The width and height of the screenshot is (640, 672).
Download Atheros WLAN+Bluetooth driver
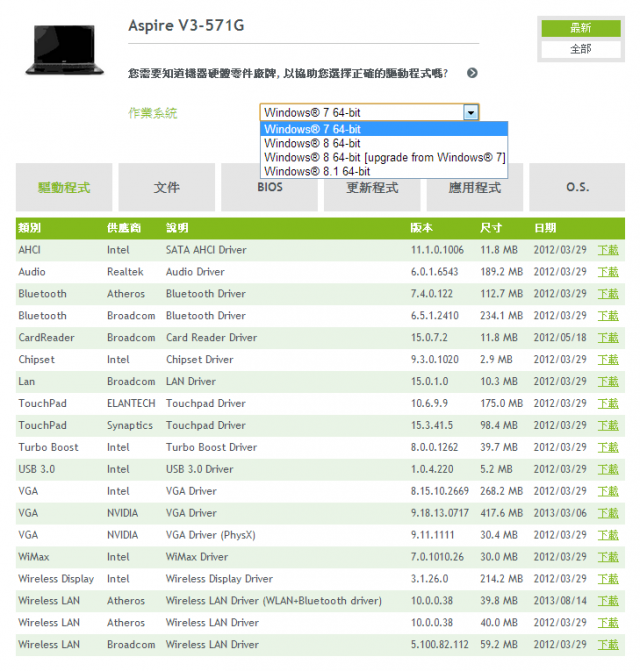pyautogui.click(x=608, y=601)
